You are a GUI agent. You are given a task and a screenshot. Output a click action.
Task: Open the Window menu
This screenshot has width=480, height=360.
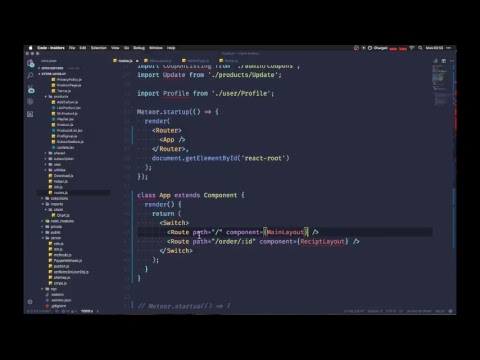[x=156, y=48]
